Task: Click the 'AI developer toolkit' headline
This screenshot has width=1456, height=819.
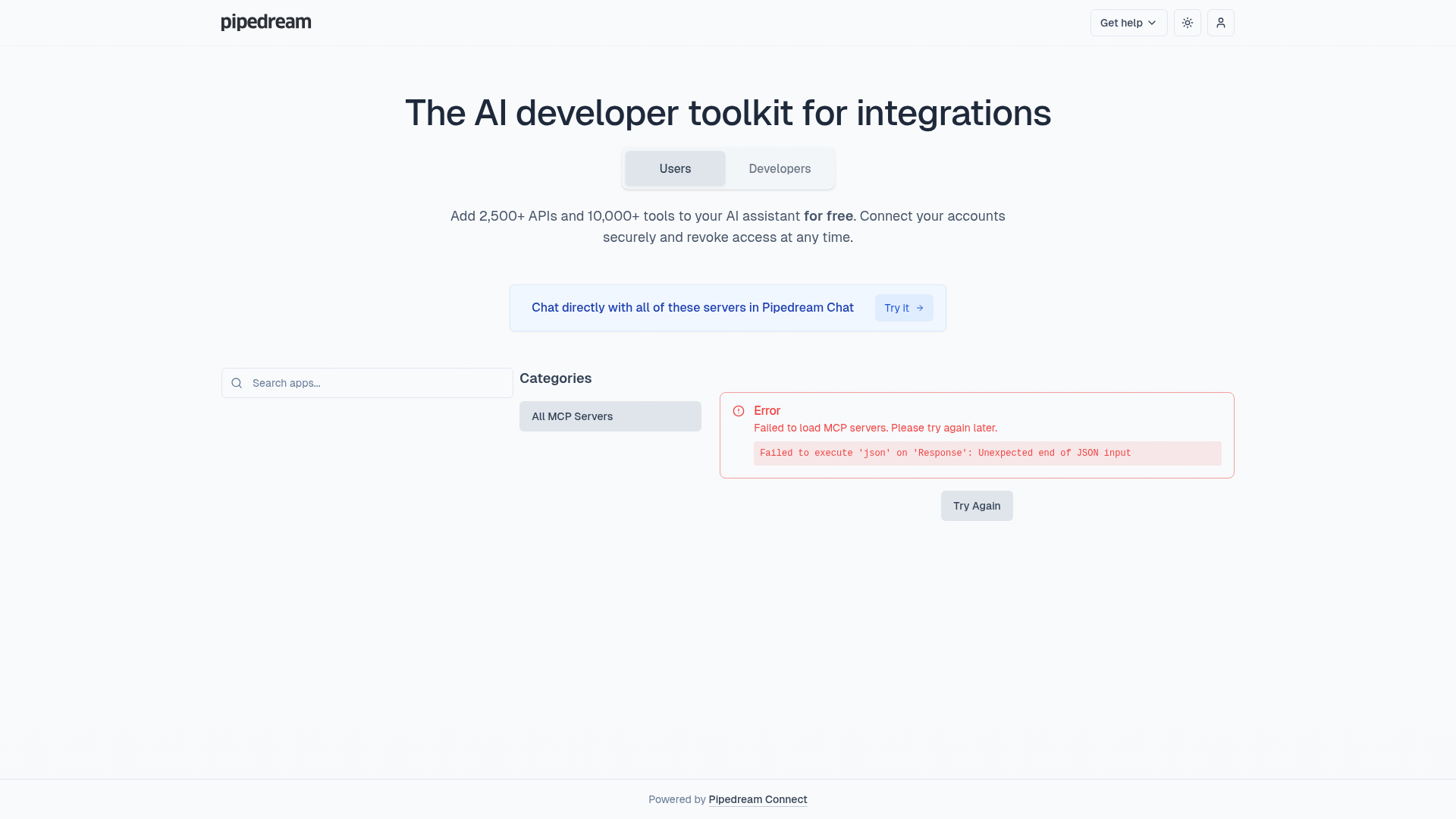Action: point(728,113)
